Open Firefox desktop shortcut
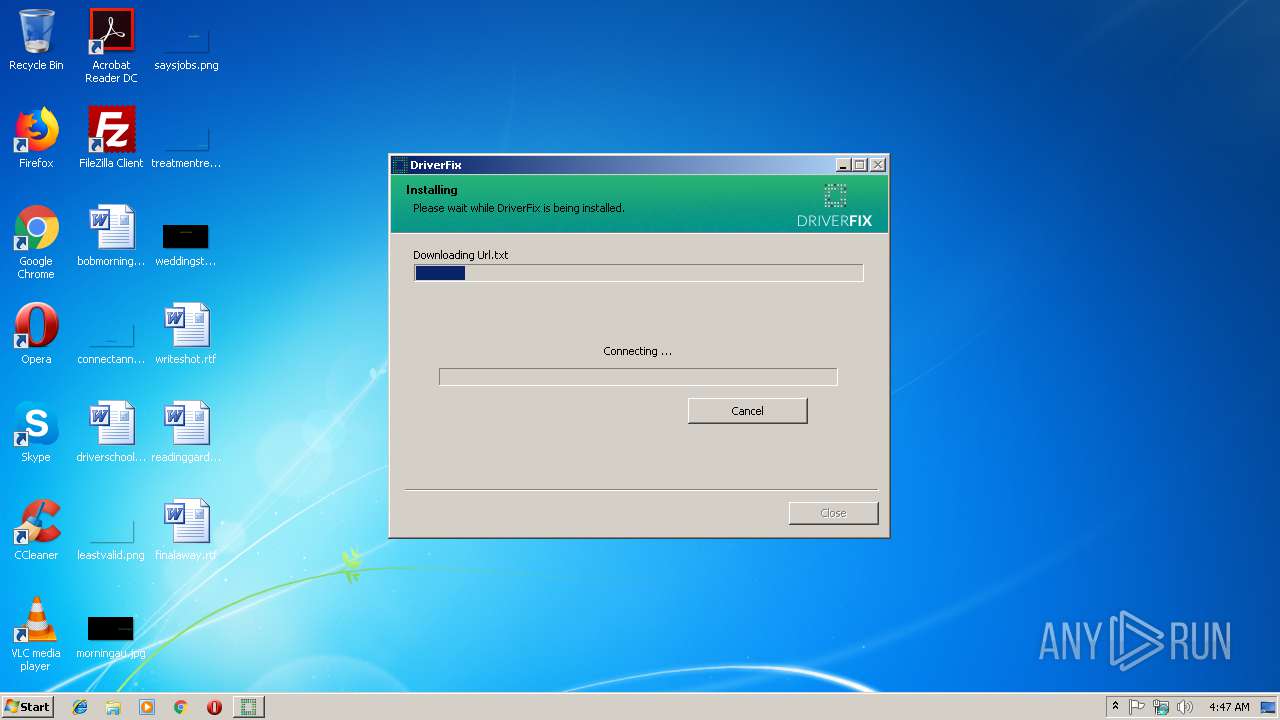 36,138
